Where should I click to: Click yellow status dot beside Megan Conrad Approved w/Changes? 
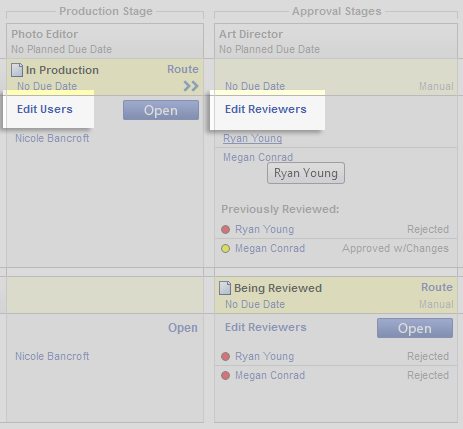(x=225, y=248)
